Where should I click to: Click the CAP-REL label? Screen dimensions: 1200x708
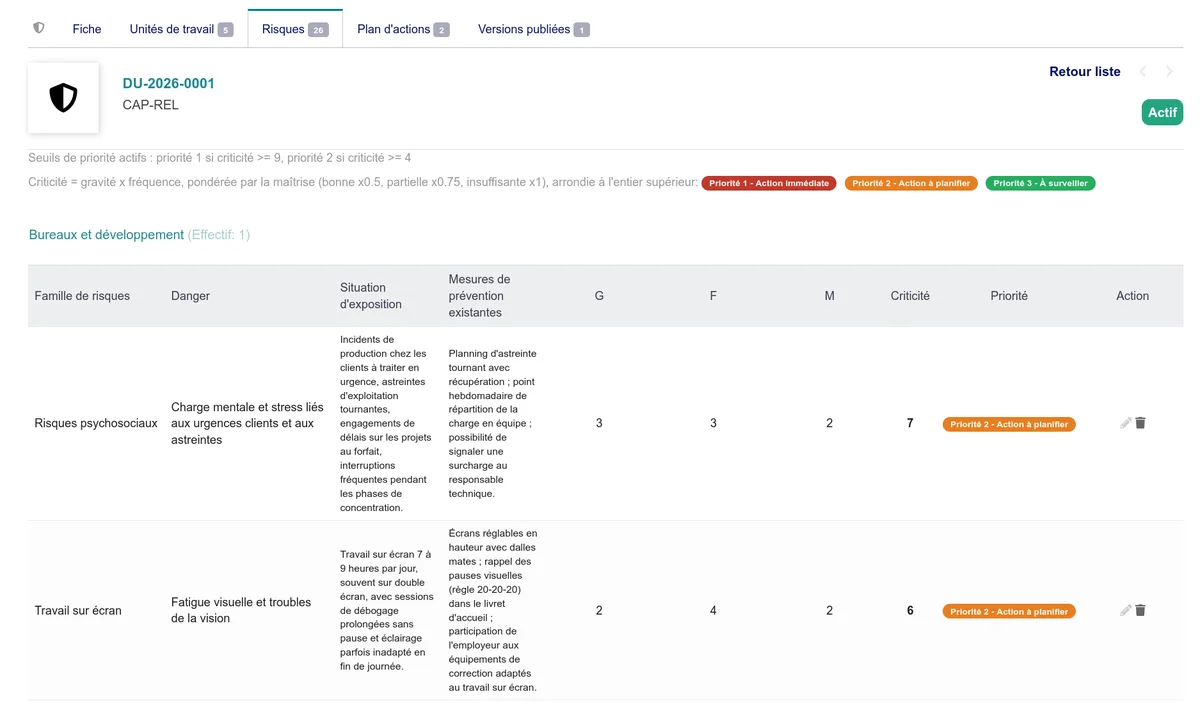(151, 104)
